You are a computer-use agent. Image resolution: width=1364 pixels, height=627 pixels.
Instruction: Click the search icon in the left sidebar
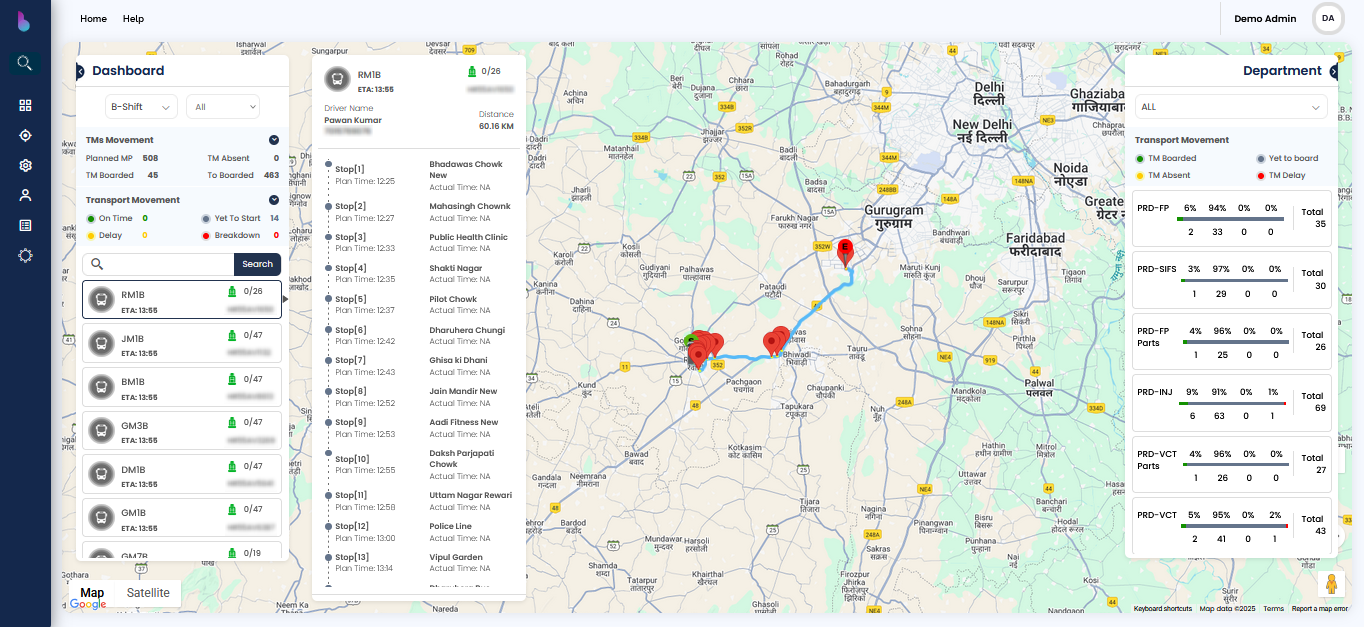coord(25,63)
